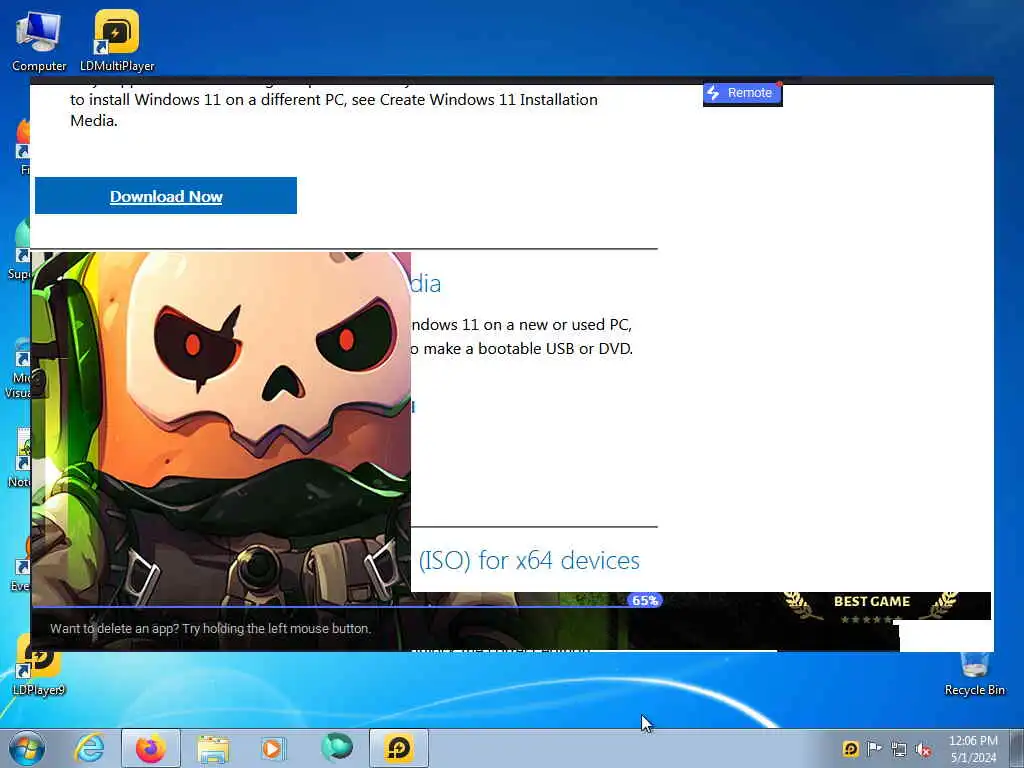This screenshot has width=1024, height=768.
Task: Click text "ndows 11 on a new or used PC"
Action: [521, 325]
